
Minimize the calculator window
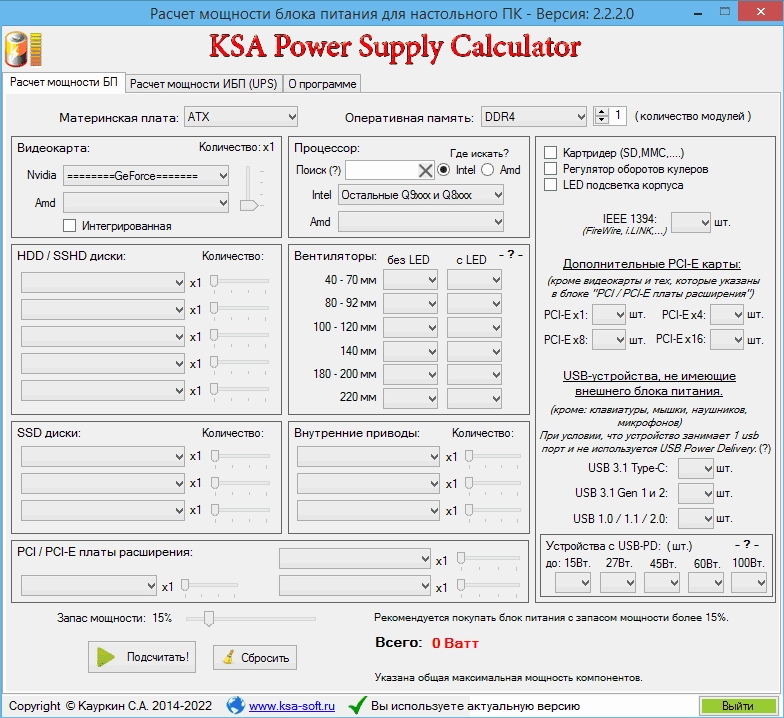(x=698, y=12)
